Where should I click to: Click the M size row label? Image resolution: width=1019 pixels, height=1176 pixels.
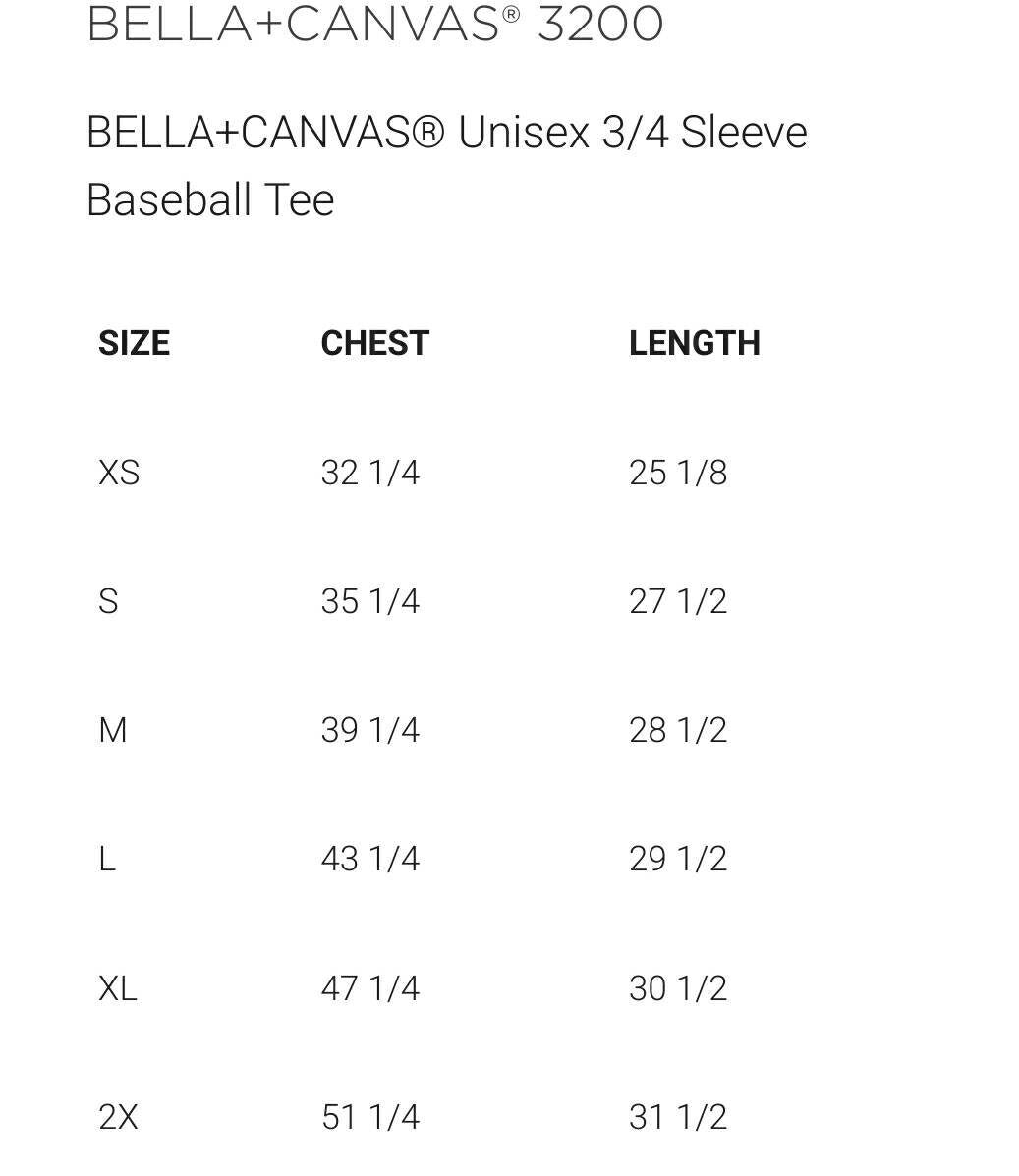pos(113,730)
